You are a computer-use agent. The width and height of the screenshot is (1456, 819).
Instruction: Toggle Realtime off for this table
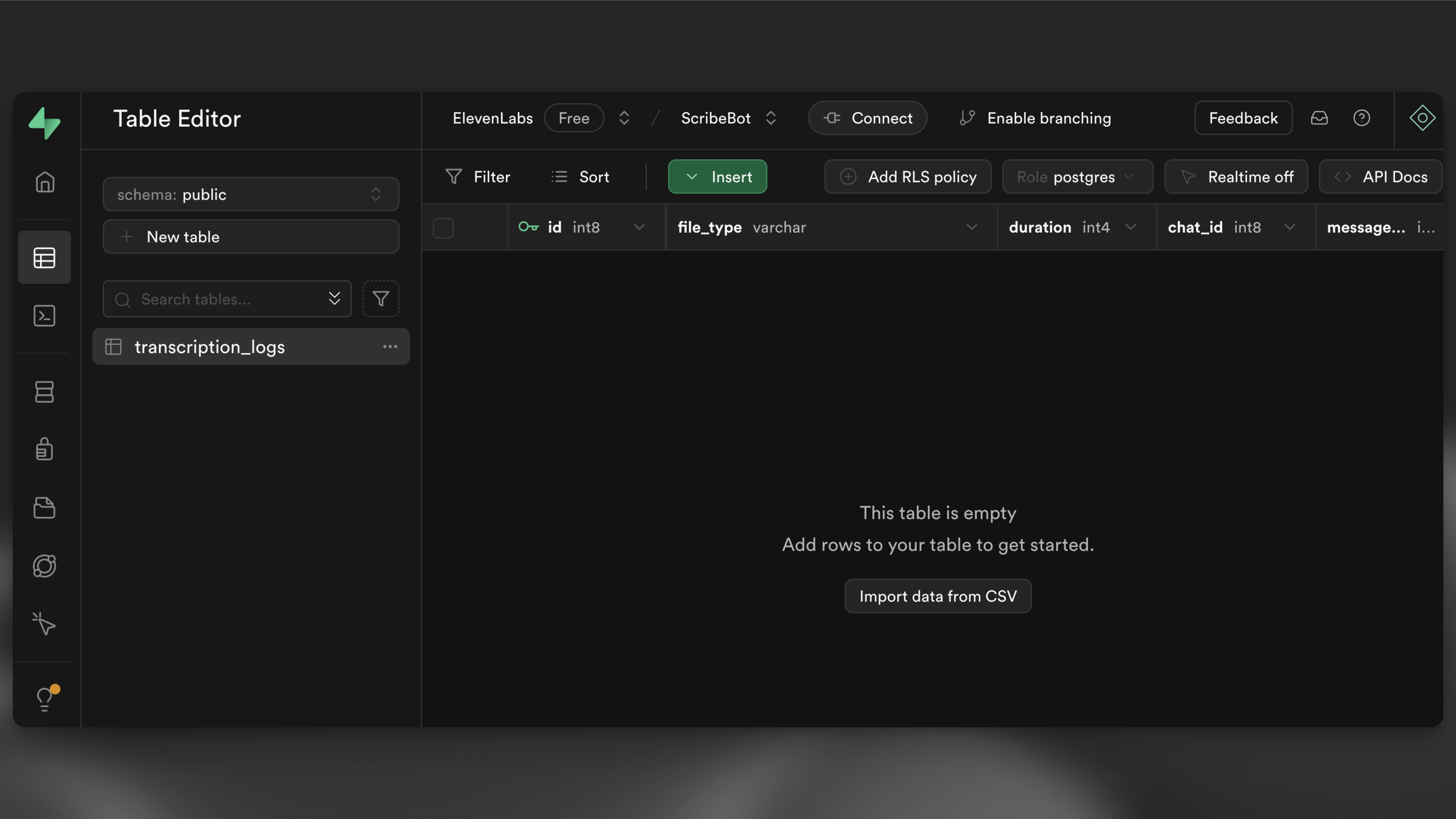[x=1236, y=176]
